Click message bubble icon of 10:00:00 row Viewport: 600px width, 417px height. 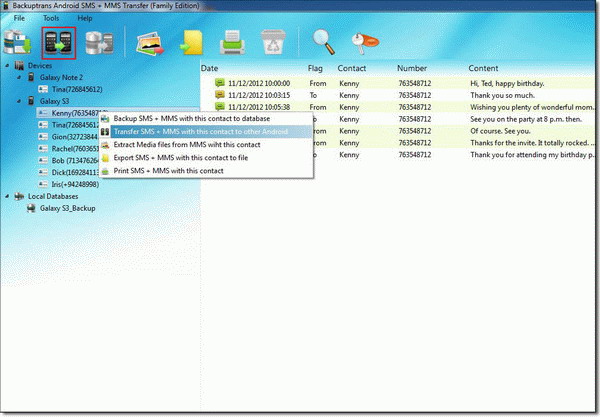click(220, 83)
